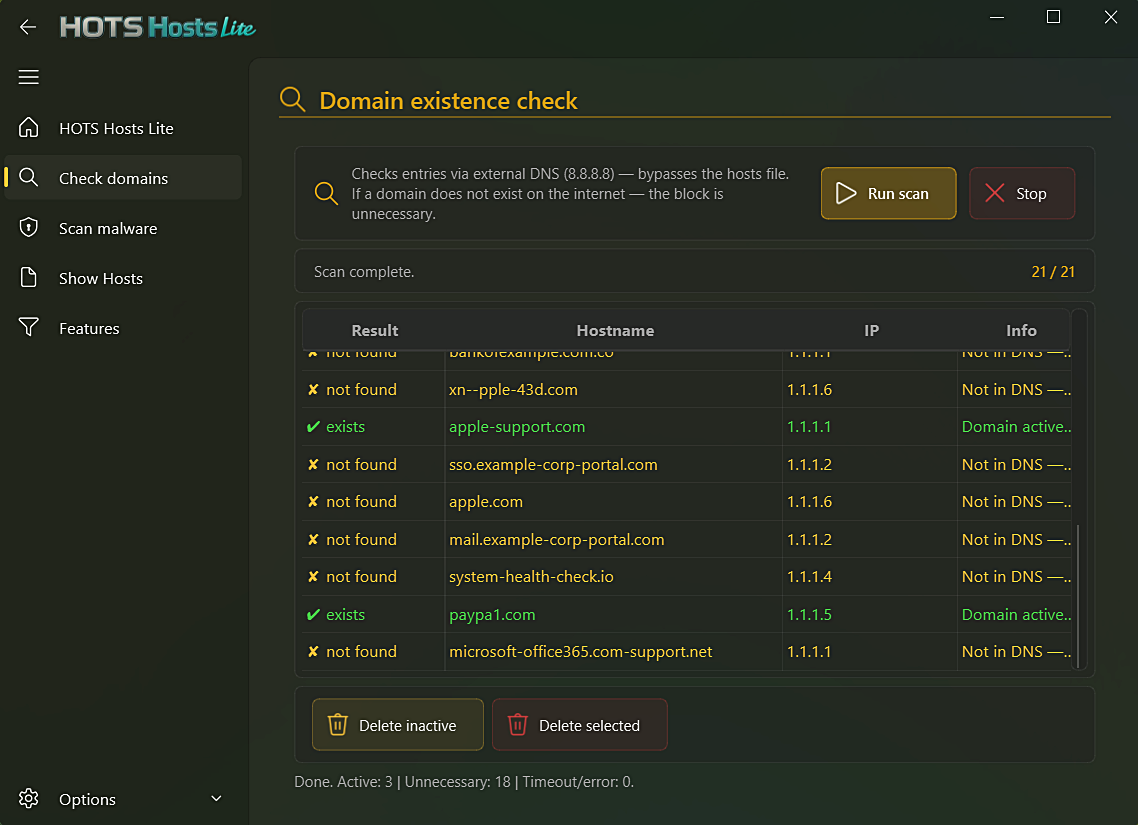Click the 21 / 21 progress counter

pos(1052,271)
